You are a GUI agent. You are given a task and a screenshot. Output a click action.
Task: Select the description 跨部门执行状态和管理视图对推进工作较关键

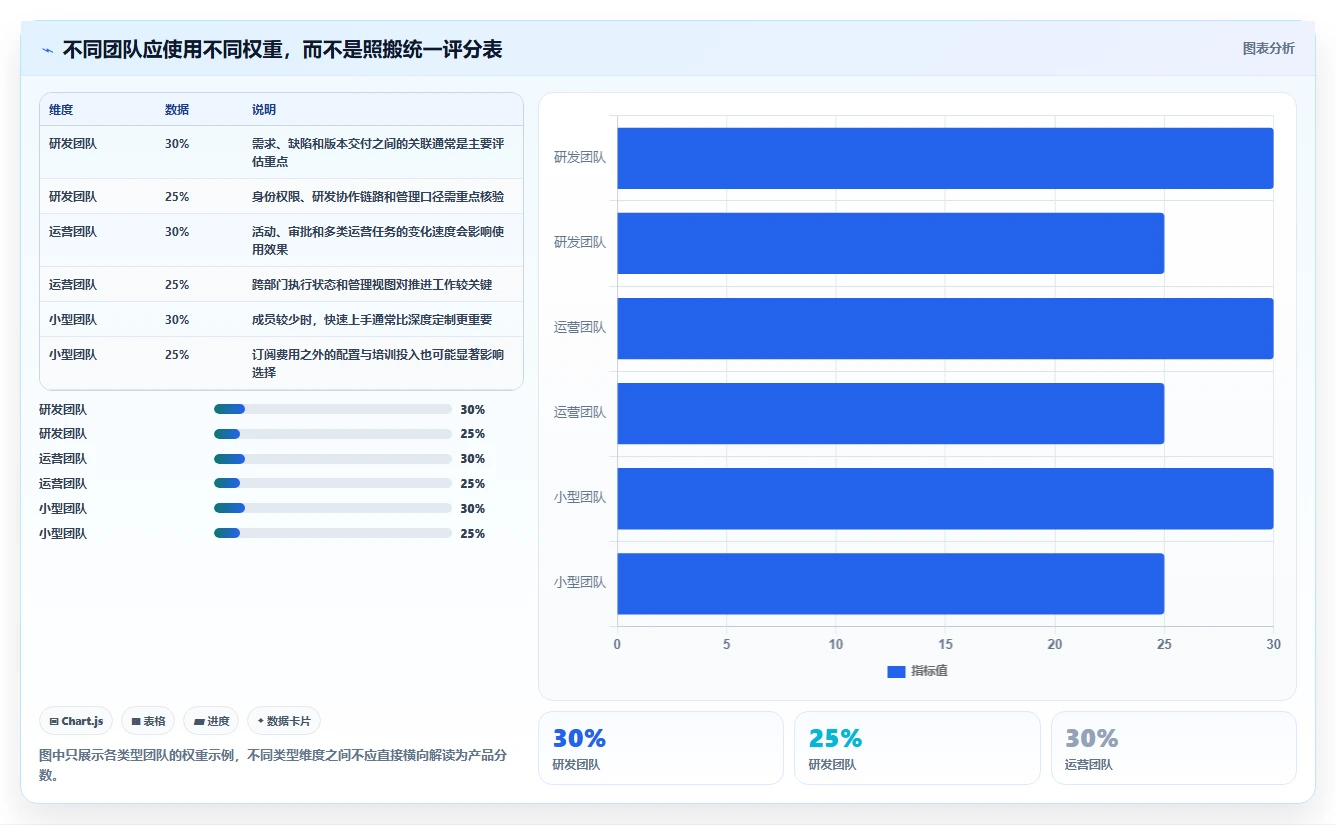(x=372, y=285)
